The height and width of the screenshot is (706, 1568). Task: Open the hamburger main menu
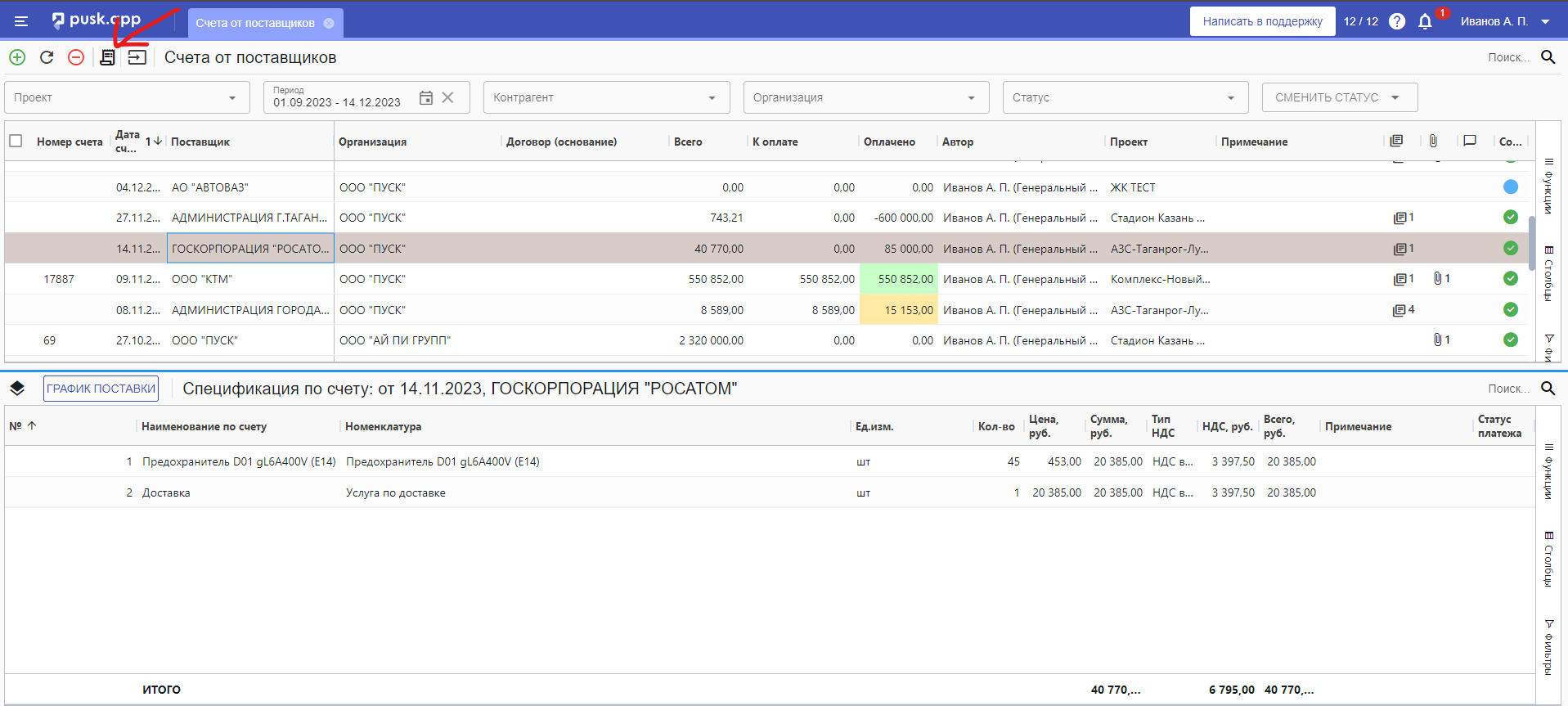click(x=21, y=22)
